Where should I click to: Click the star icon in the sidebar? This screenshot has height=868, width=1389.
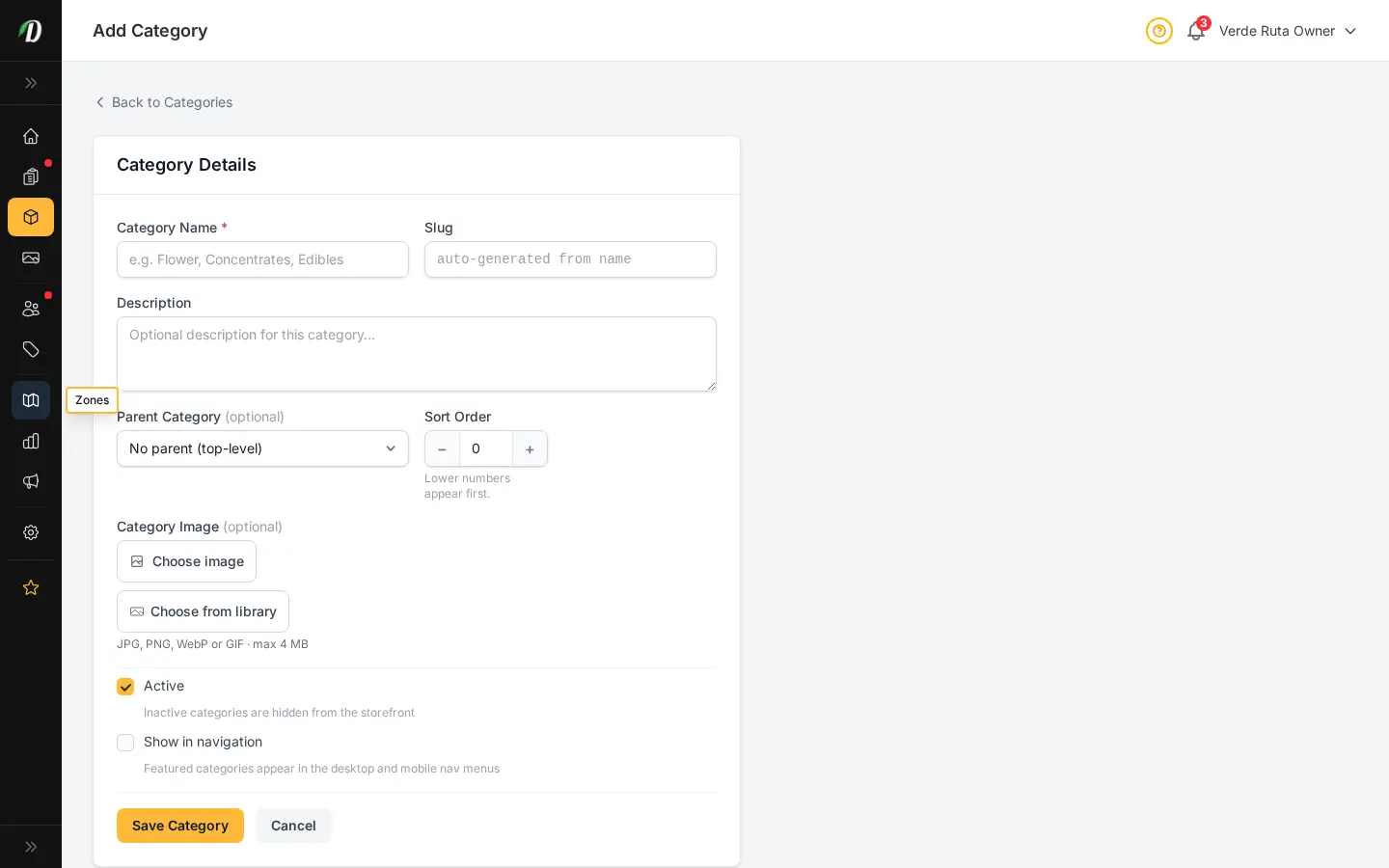click(x=31, y=587)
